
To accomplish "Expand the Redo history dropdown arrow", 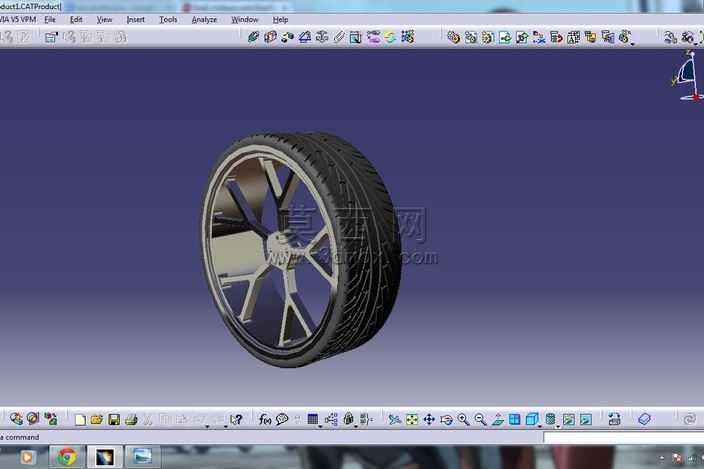I will pyautogui.click(x=225, y=426).
